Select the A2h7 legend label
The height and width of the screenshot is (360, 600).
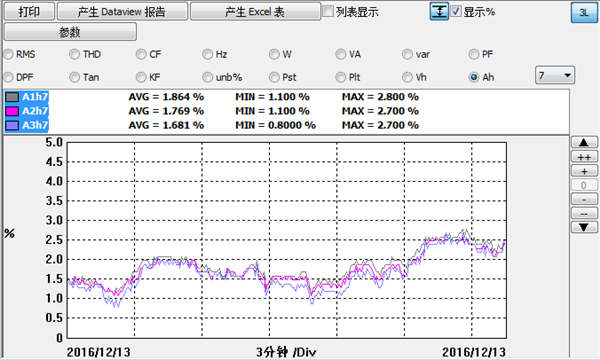coord(35,111)
